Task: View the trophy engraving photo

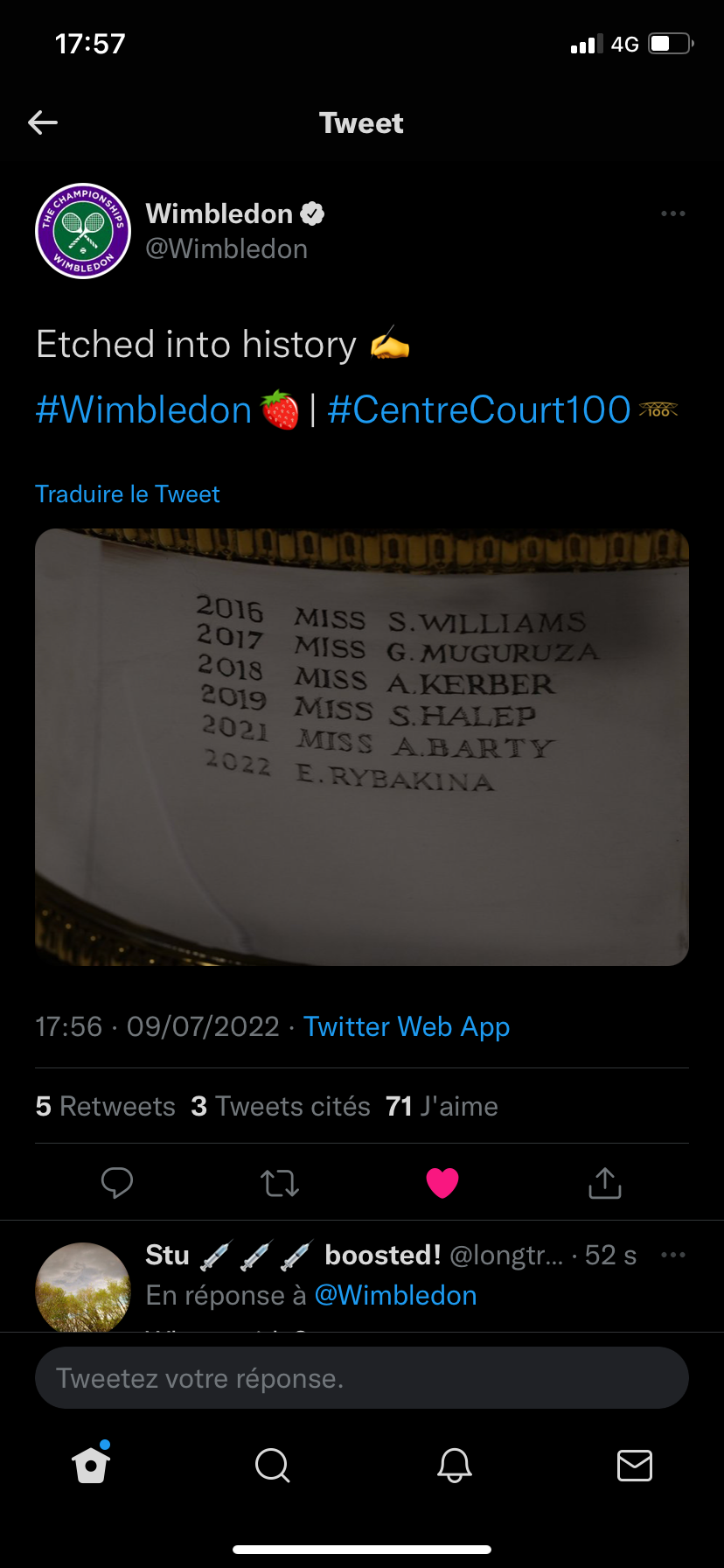Action: click(362, 747)
